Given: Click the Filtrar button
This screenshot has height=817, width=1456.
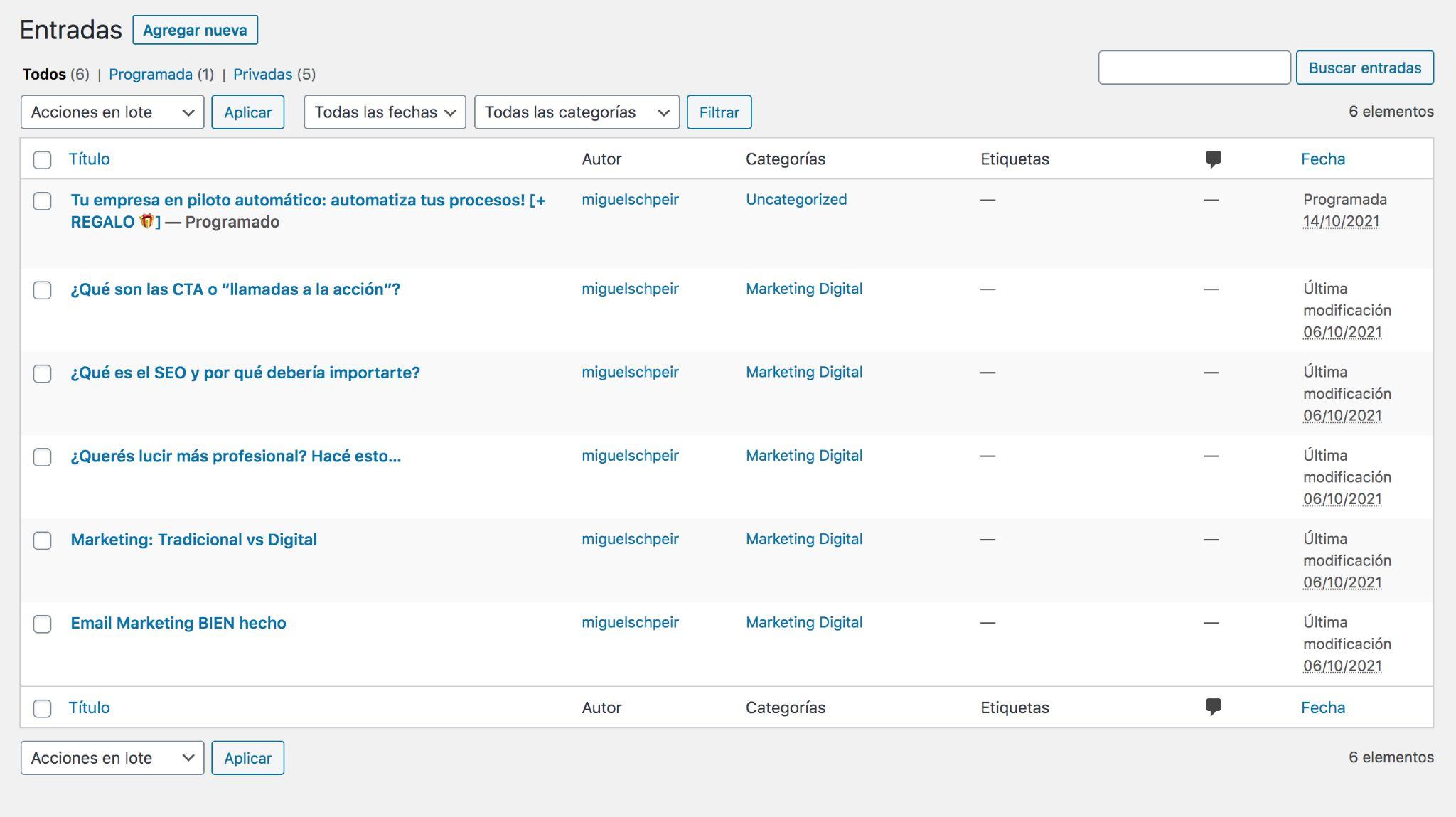Looking at the screenshot, I should 719,112.
